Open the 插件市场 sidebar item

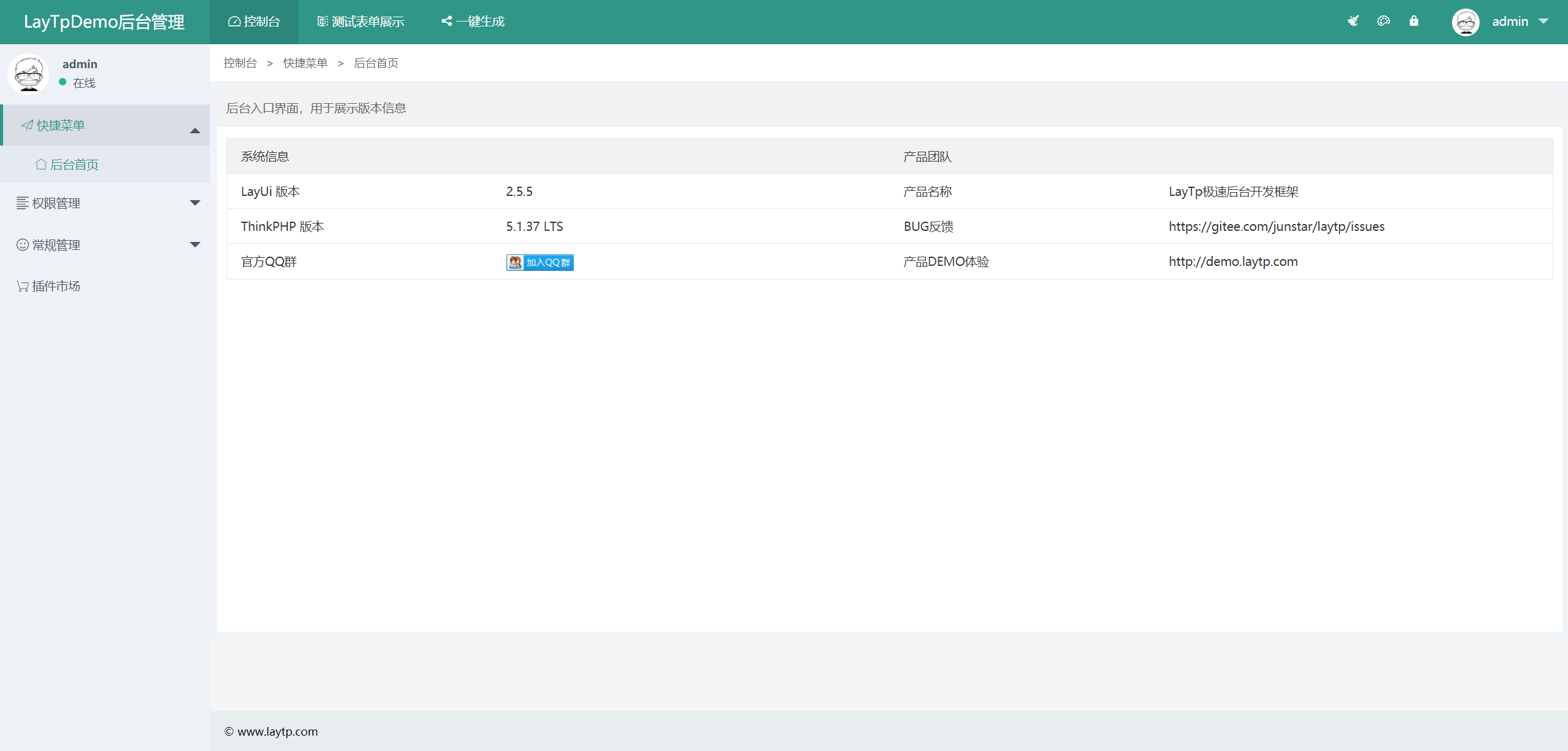(x=106, y=286)
